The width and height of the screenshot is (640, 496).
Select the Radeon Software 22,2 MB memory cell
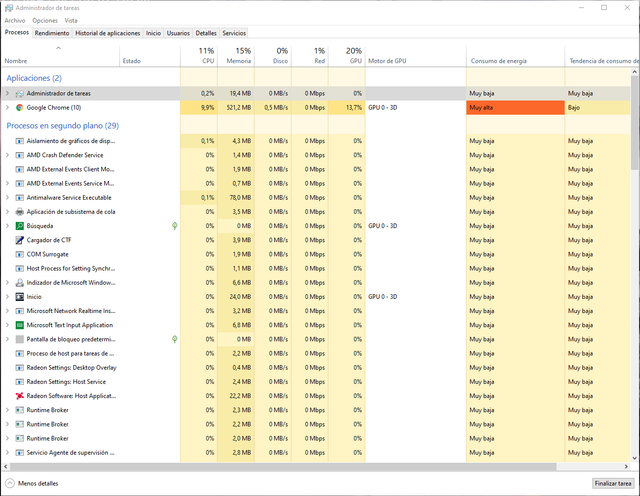(236, 396)
